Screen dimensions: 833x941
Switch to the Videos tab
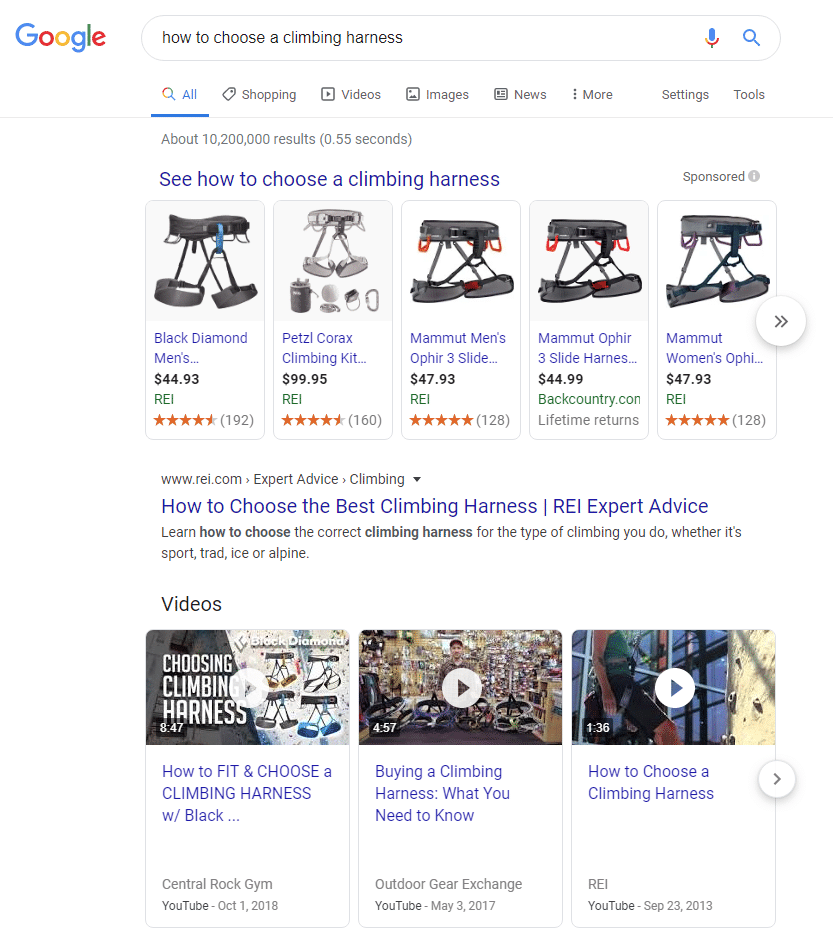click(x=351, y=95)
